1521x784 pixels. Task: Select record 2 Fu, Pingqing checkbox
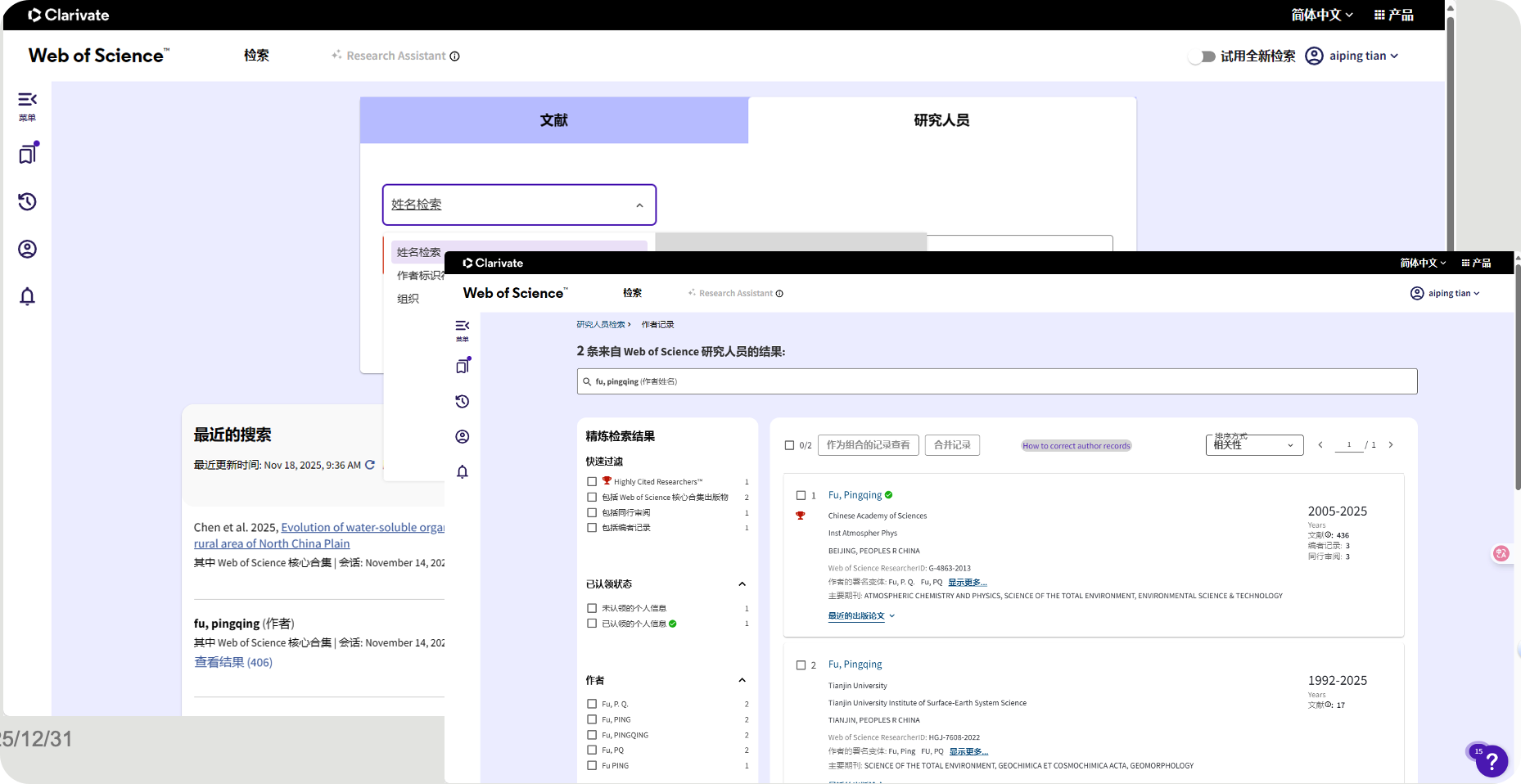801,665
